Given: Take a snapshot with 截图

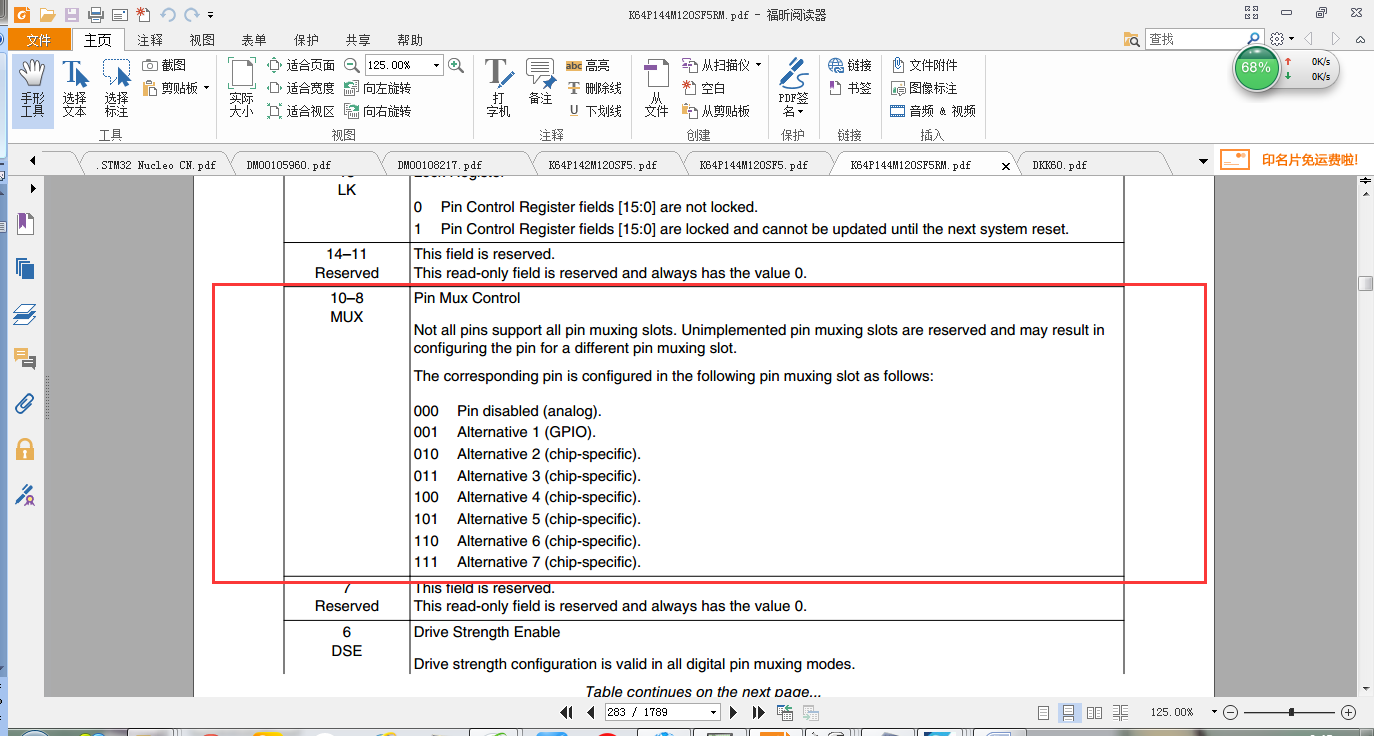Looking at the screenshot, I should pyautogui.click(x=165, y=65).
